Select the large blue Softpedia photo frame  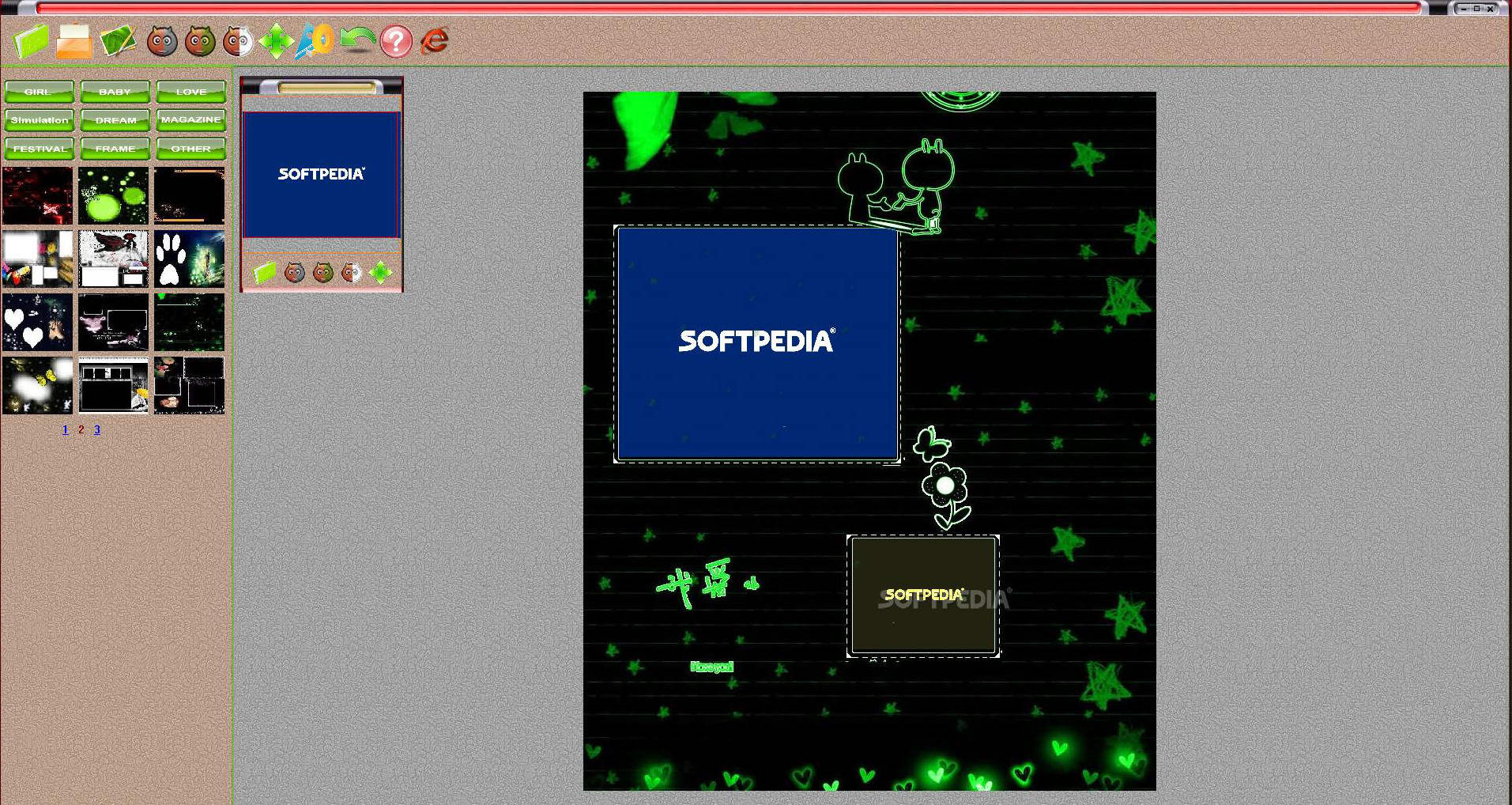tap(757, 344)
